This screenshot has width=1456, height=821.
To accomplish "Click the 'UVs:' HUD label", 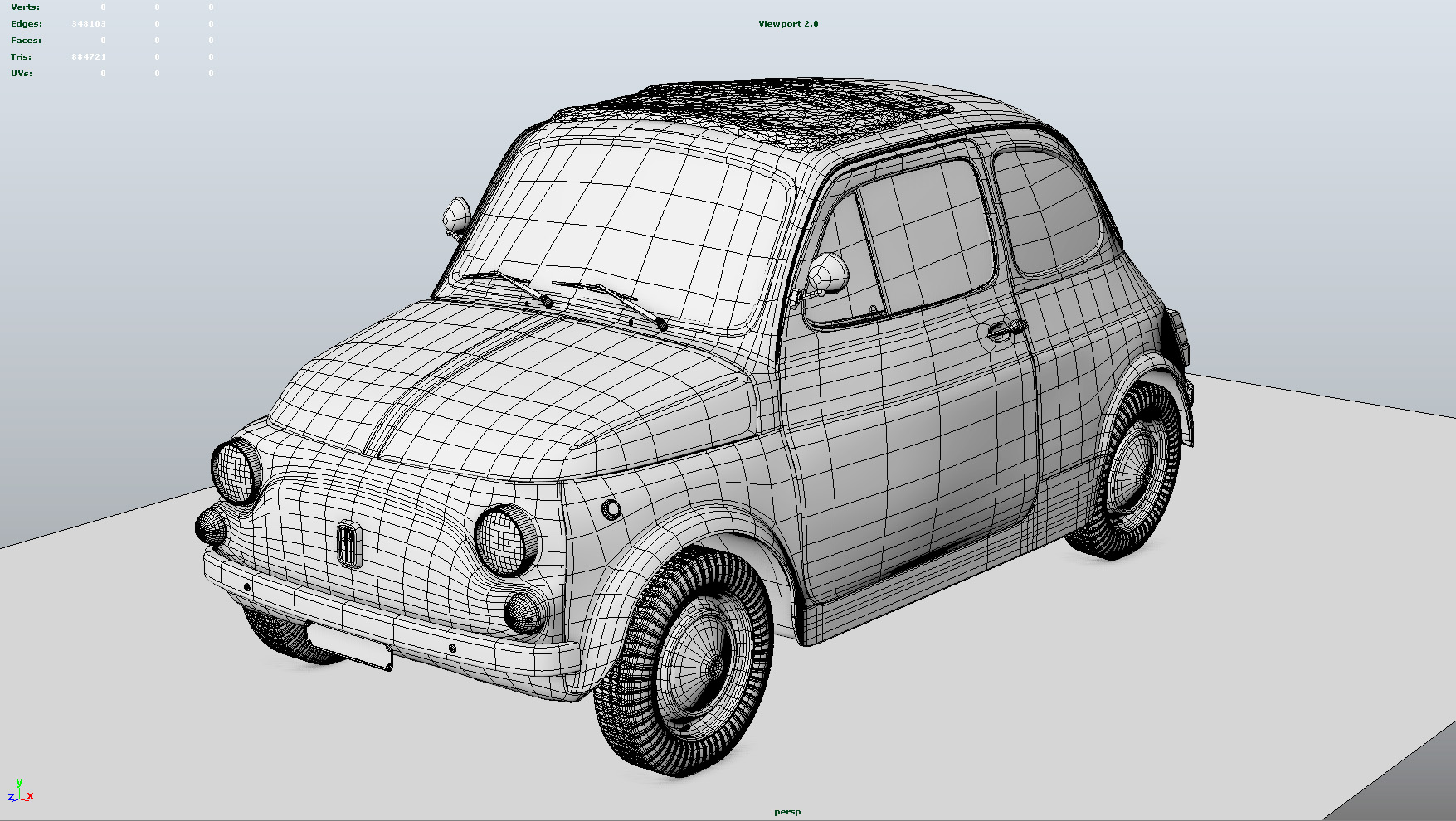I will (22, 73).
